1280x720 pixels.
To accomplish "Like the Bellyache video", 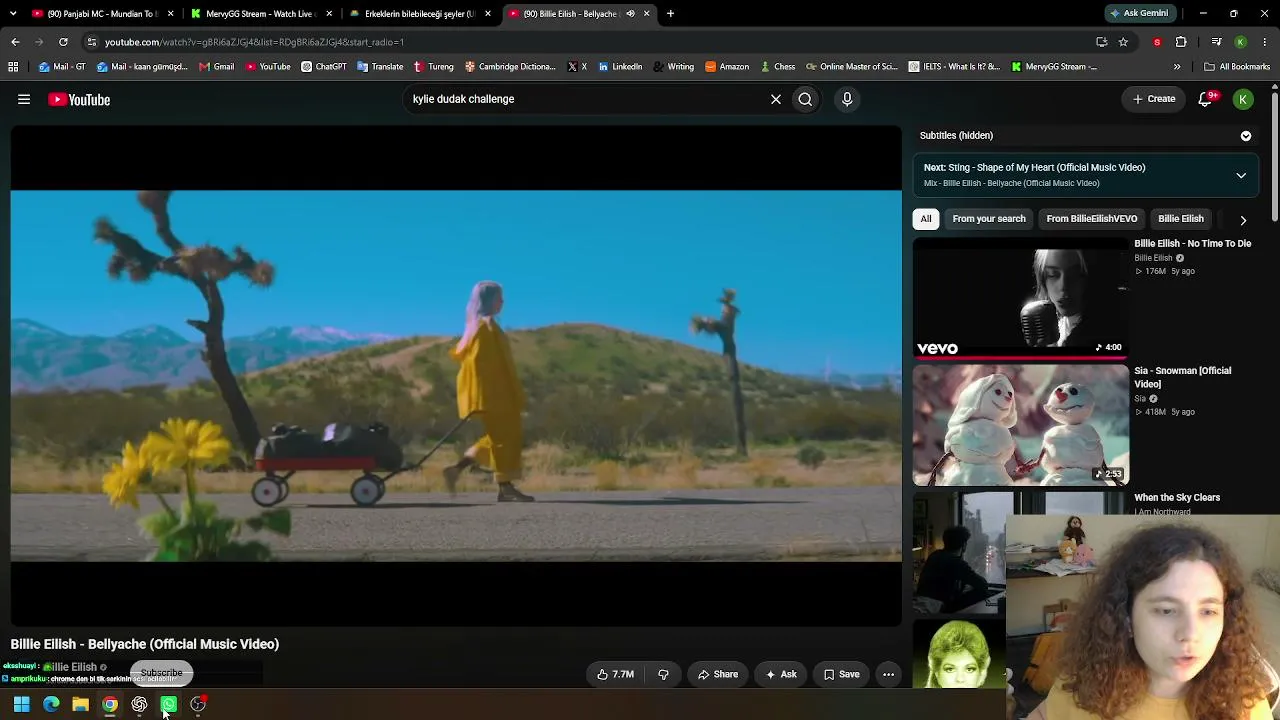I will (x=615, y=674).
